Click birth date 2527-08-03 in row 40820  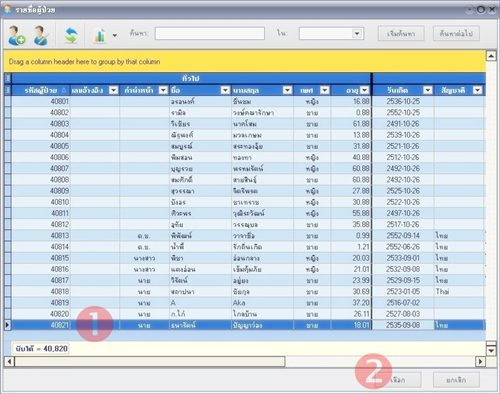(x=403, y=314)
